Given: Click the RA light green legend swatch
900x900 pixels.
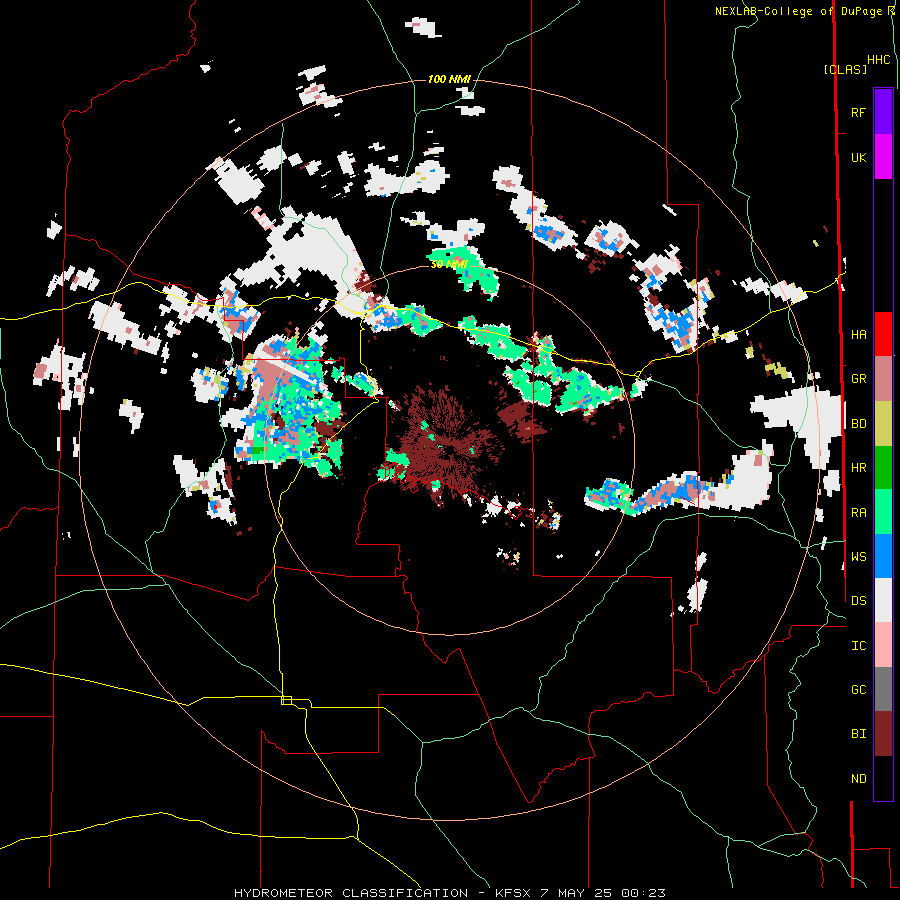Looking at the screenshot, I should tap(883, 512).
